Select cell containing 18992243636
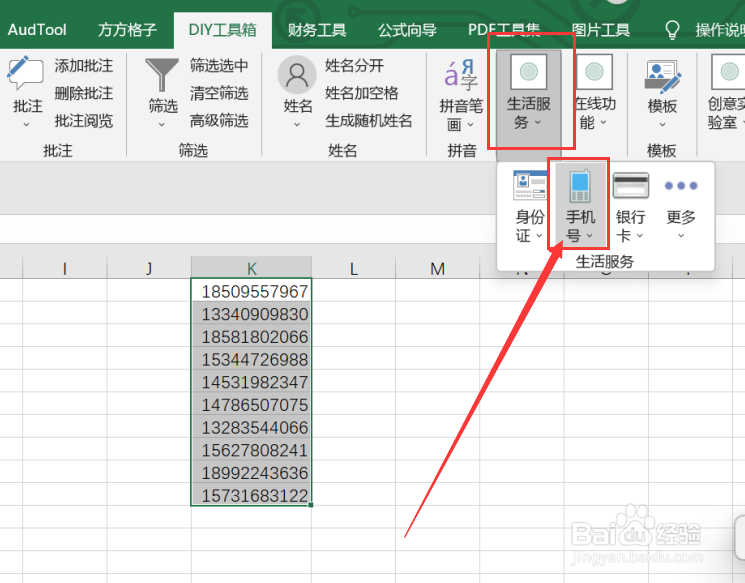745x583 pixels. pyautogui.click(x=251, y=472)
